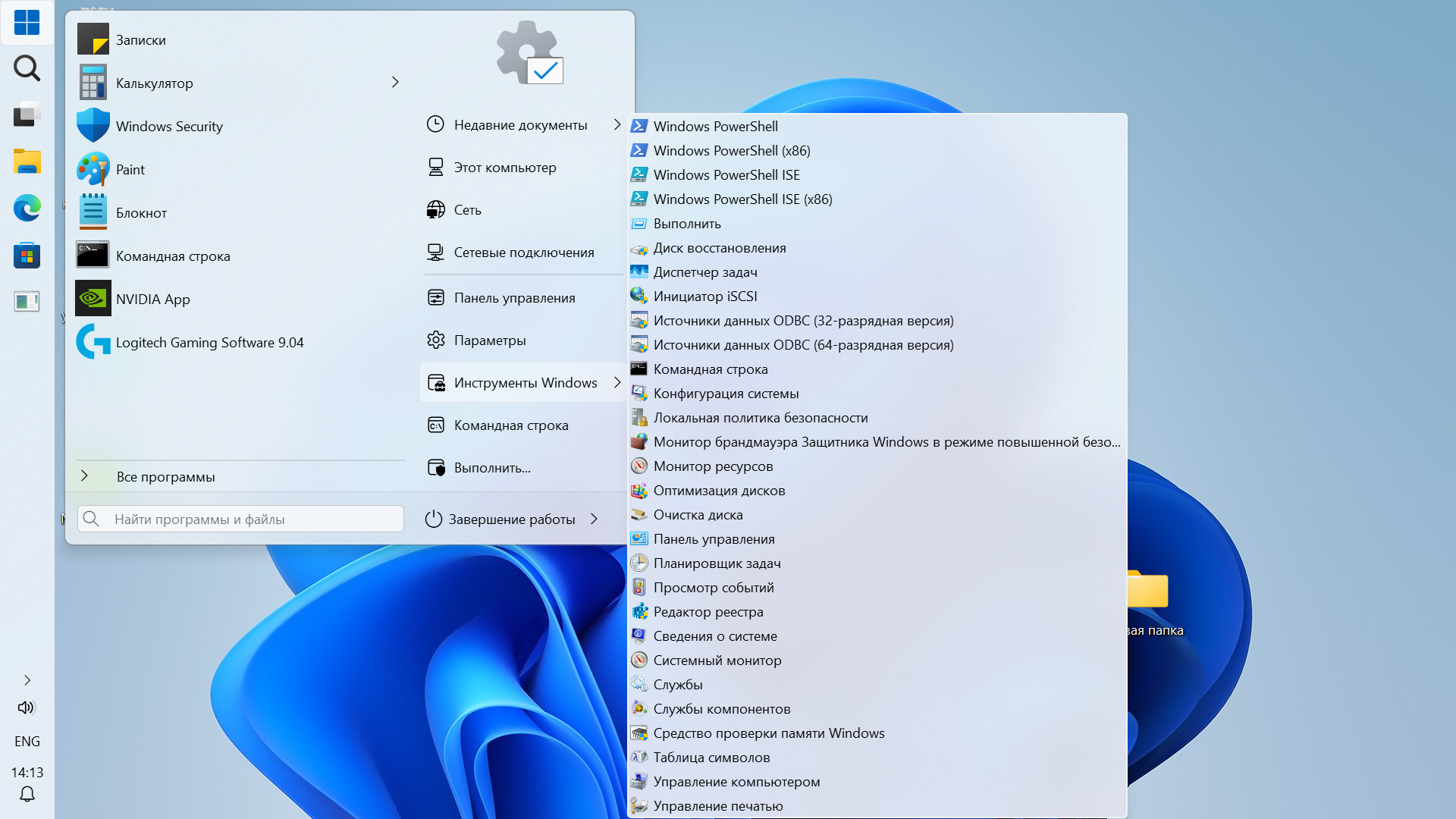
Task: Select Task Manager in submenu
Action: (704, 272)
